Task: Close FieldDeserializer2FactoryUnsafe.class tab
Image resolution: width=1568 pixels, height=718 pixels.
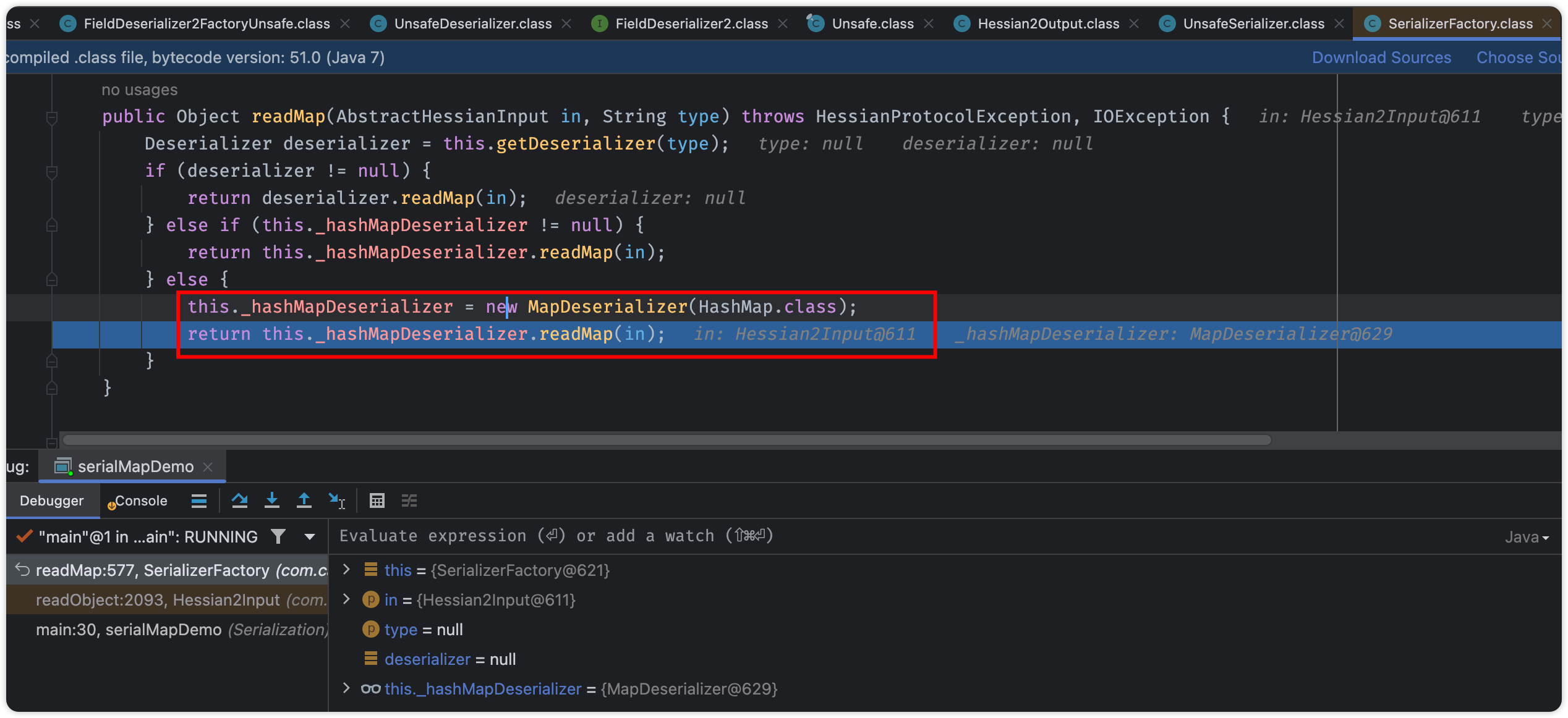Action: 345,23
